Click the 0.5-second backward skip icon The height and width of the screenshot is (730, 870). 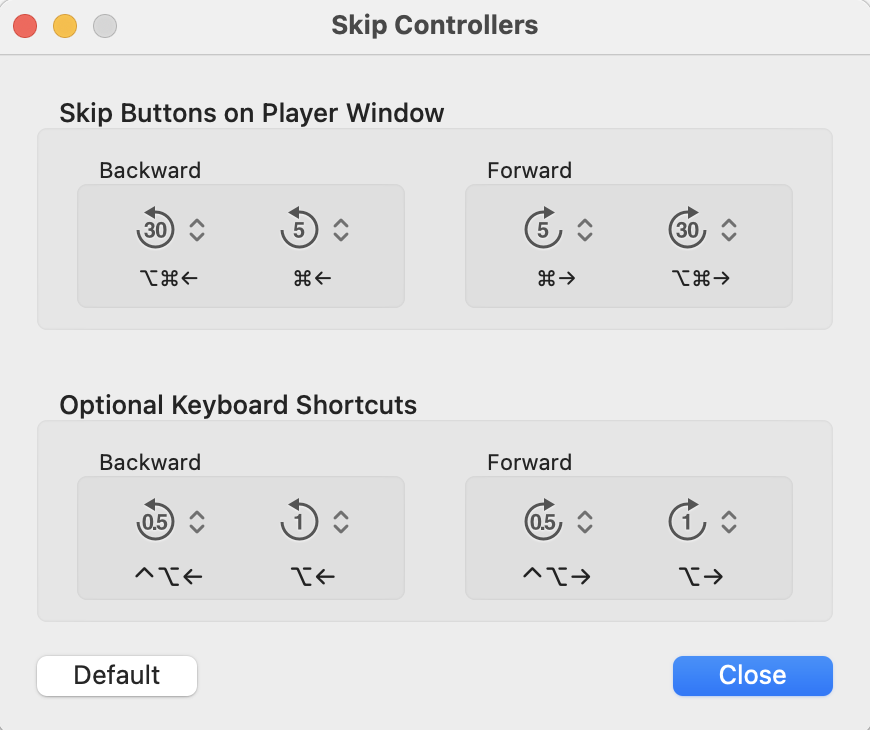pyautogui.click(x=155, y=519)
